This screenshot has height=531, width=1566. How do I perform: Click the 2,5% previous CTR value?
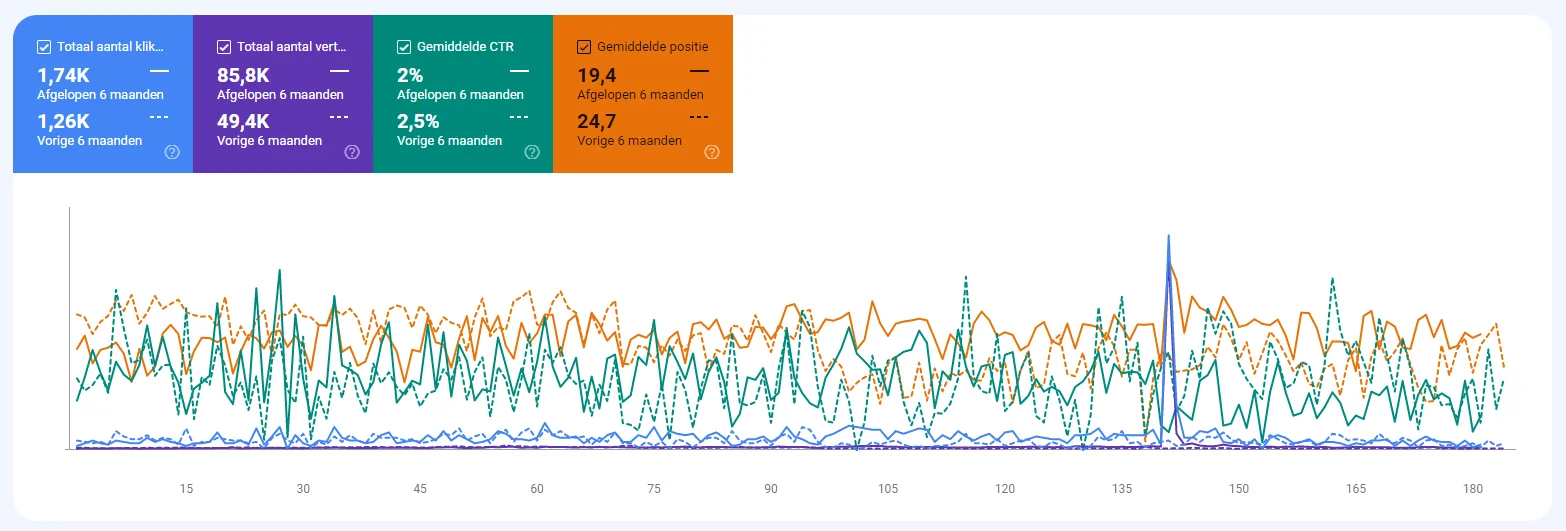point(418,122)
